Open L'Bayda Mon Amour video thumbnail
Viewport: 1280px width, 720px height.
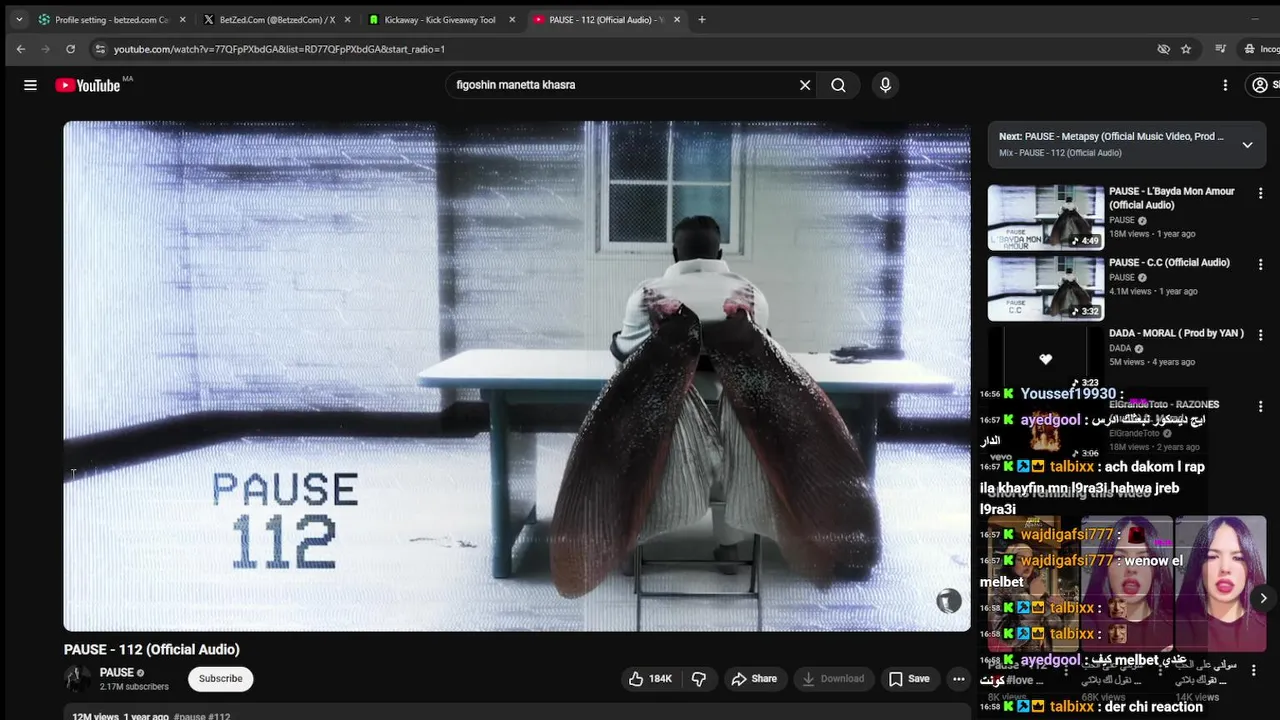(1046, 217)
